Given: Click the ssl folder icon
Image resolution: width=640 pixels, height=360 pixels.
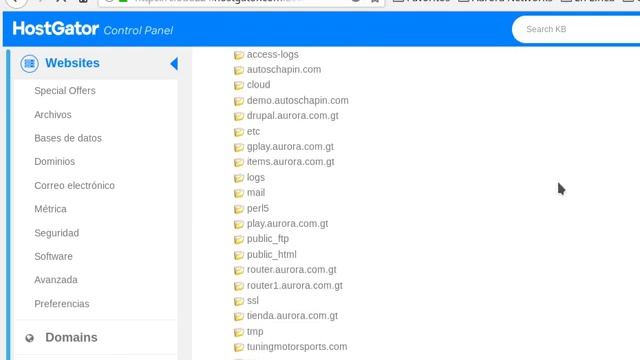Looking at the screenshot, I should coord(239,301).
